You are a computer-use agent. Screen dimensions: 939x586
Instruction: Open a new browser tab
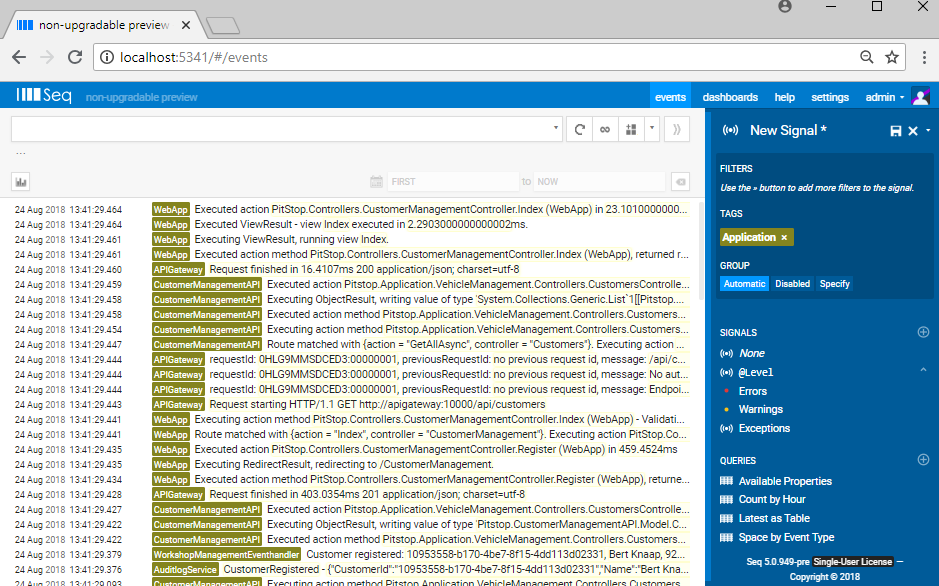click(x=223, y=26)
